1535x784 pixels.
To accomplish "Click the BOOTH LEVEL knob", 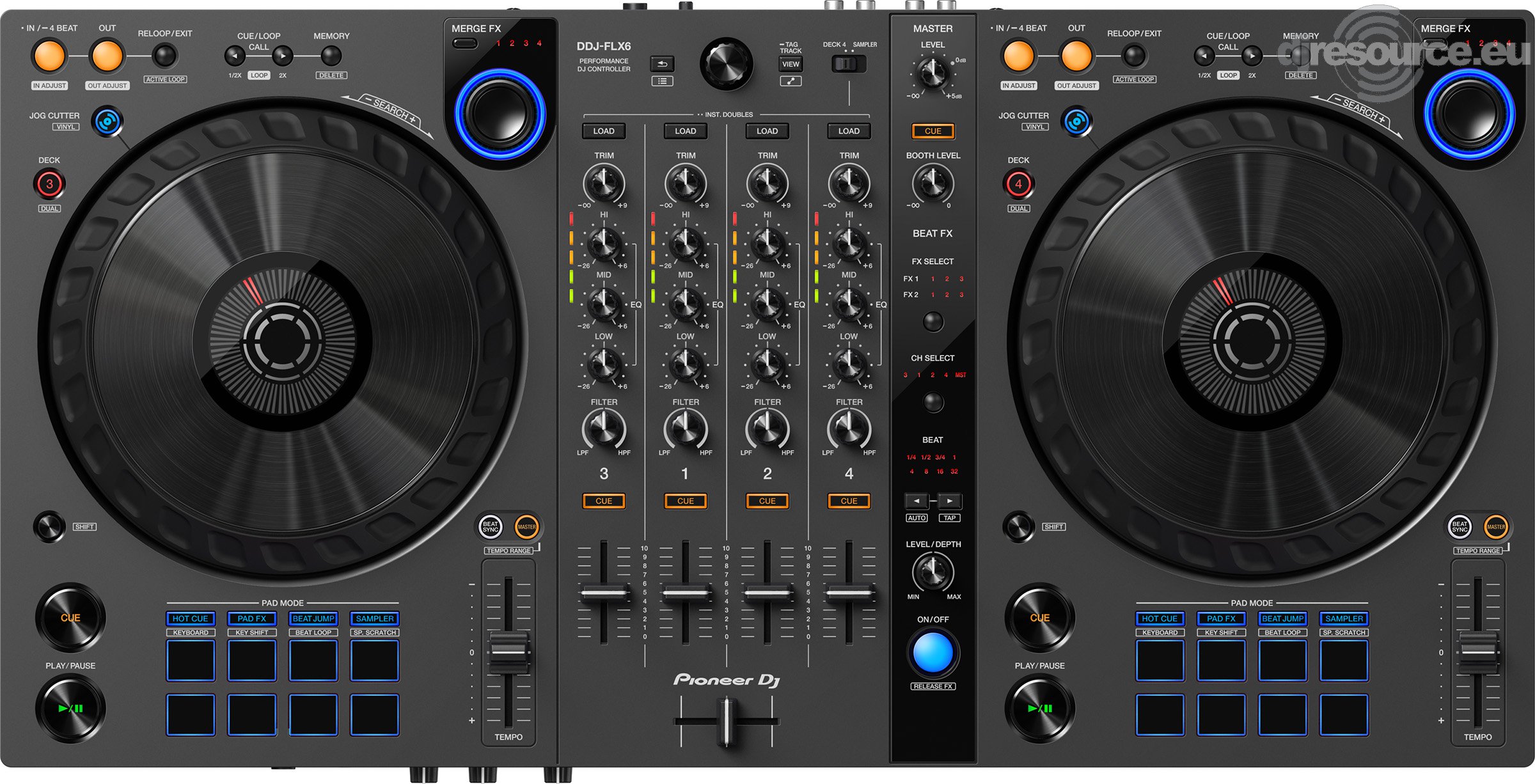I will pos(933,184).
